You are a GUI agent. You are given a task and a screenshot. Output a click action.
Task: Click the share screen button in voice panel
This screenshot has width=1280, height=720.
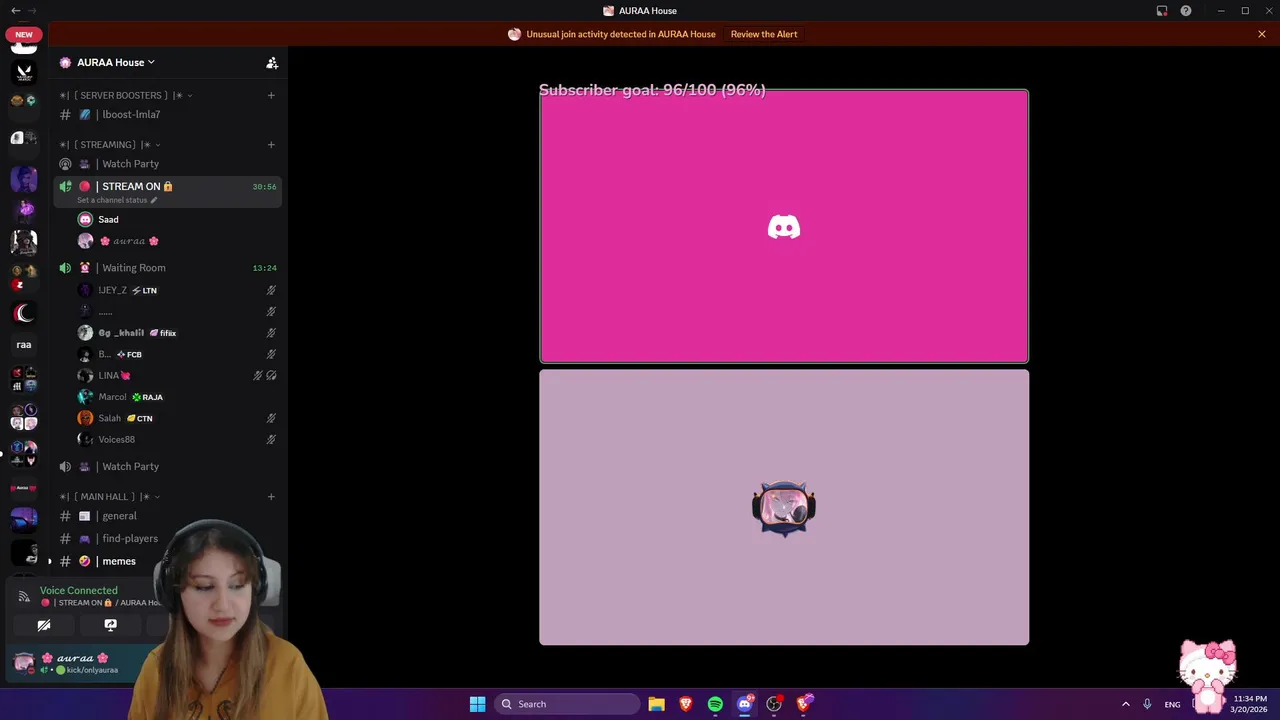coord(110,625)
